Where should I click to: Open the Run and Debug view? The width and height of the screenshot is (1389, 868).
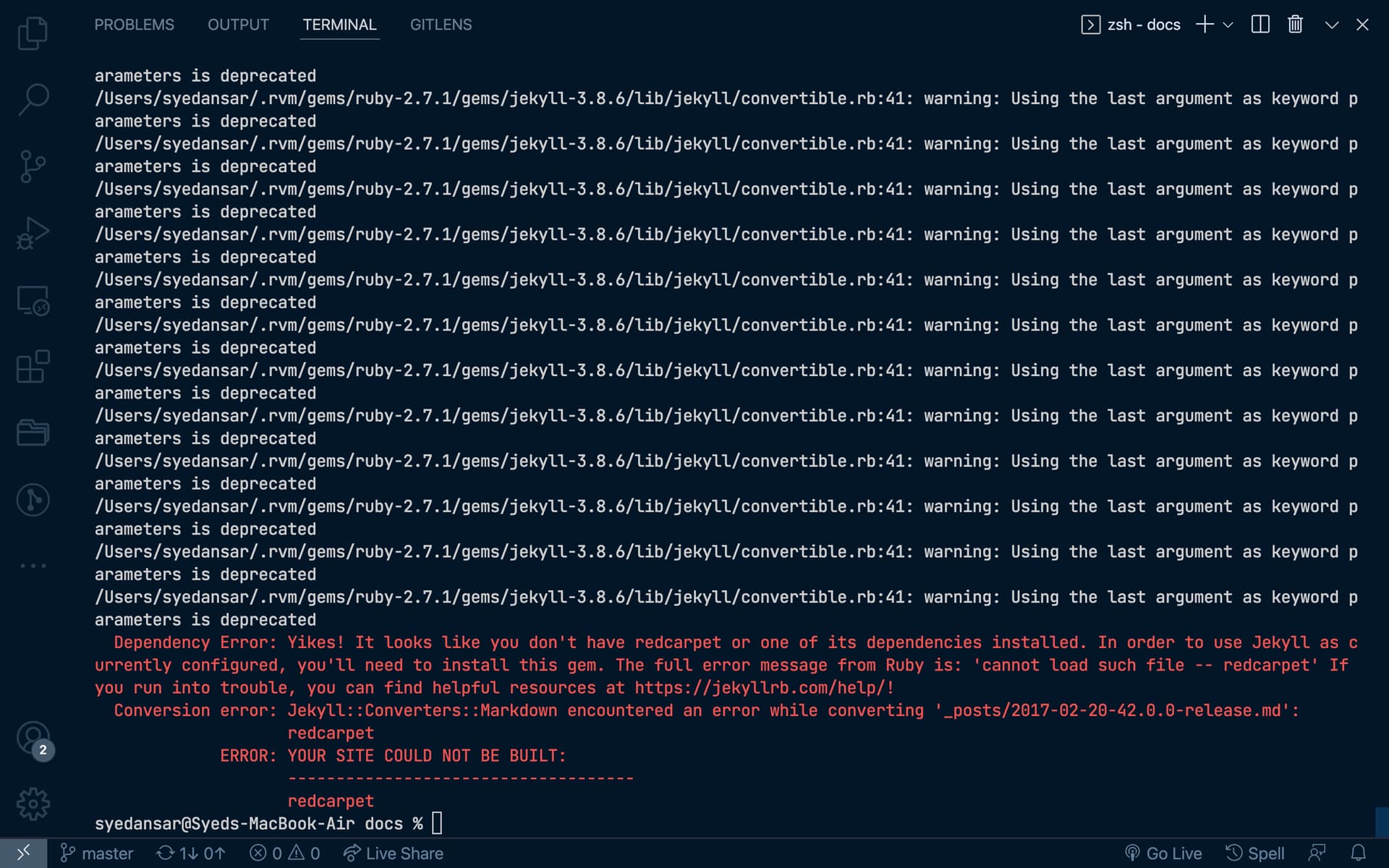tap(33, 233)
